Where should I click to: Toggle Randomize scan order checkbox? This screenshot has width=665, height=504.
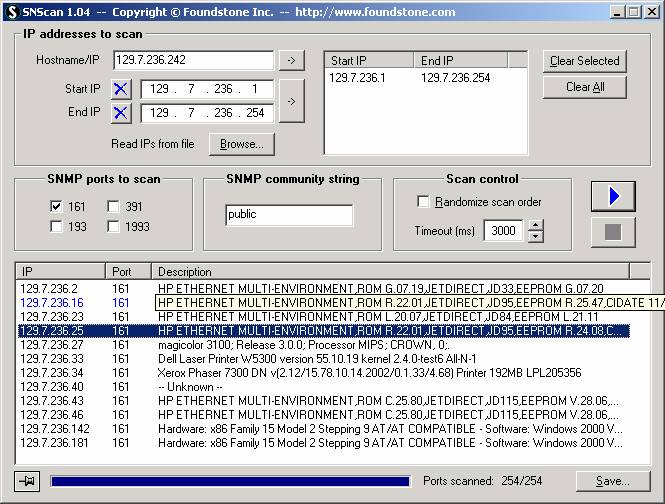tap(423, 202)
